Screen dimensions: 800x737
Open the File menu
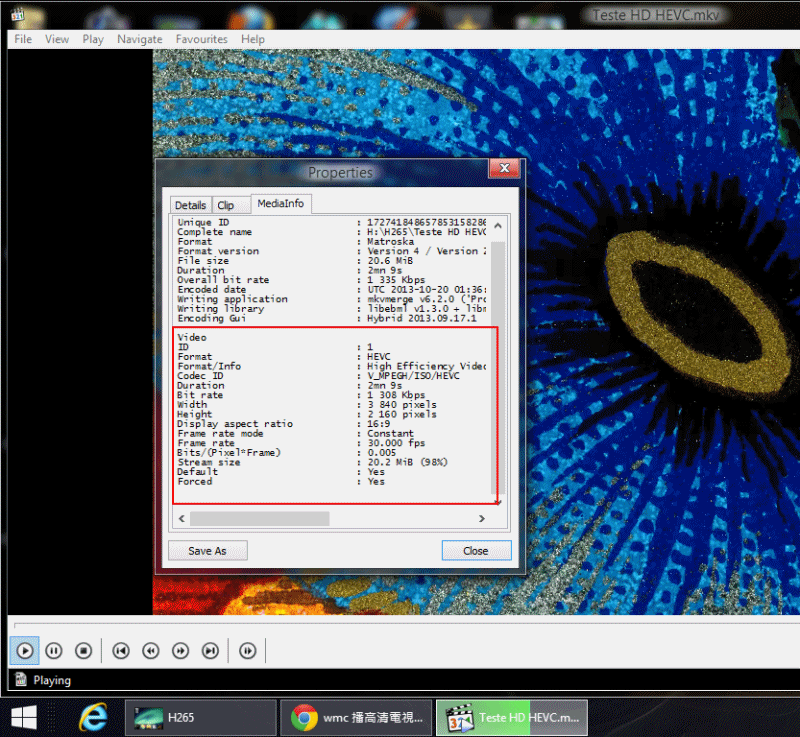pyautogui.click(x=23, y=39)
